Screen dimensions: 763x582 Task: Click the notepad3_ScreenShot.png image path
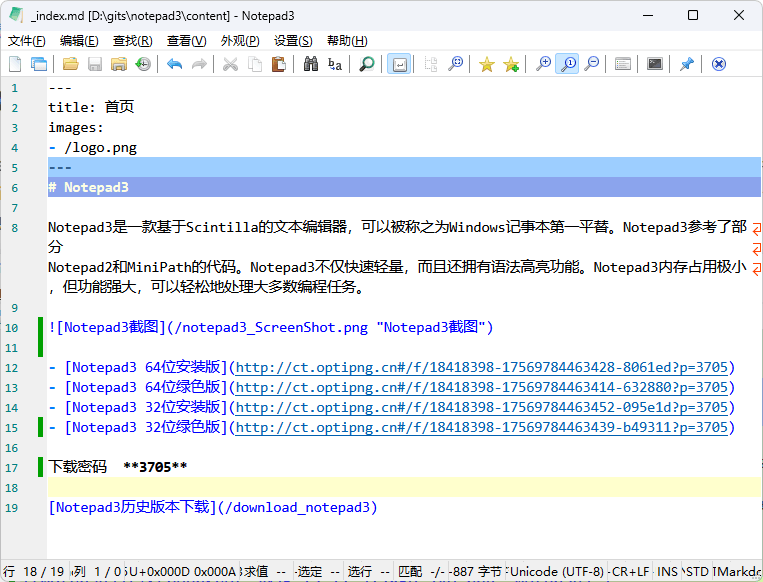click(x=271, y=327)
